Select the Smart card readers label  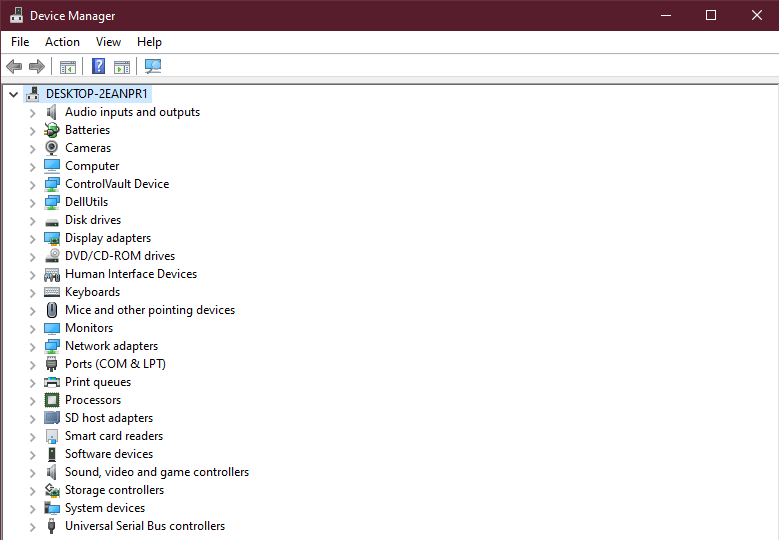(x=114, y=436)
